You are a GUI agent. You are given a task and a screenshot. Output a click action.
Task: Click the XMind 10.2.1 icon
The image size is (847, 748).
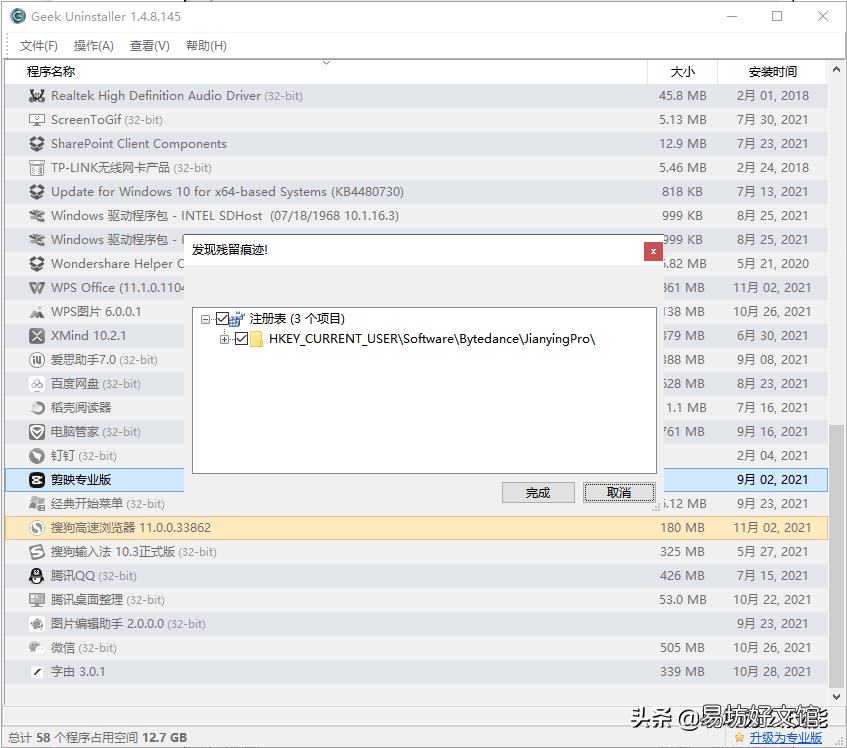37,336
